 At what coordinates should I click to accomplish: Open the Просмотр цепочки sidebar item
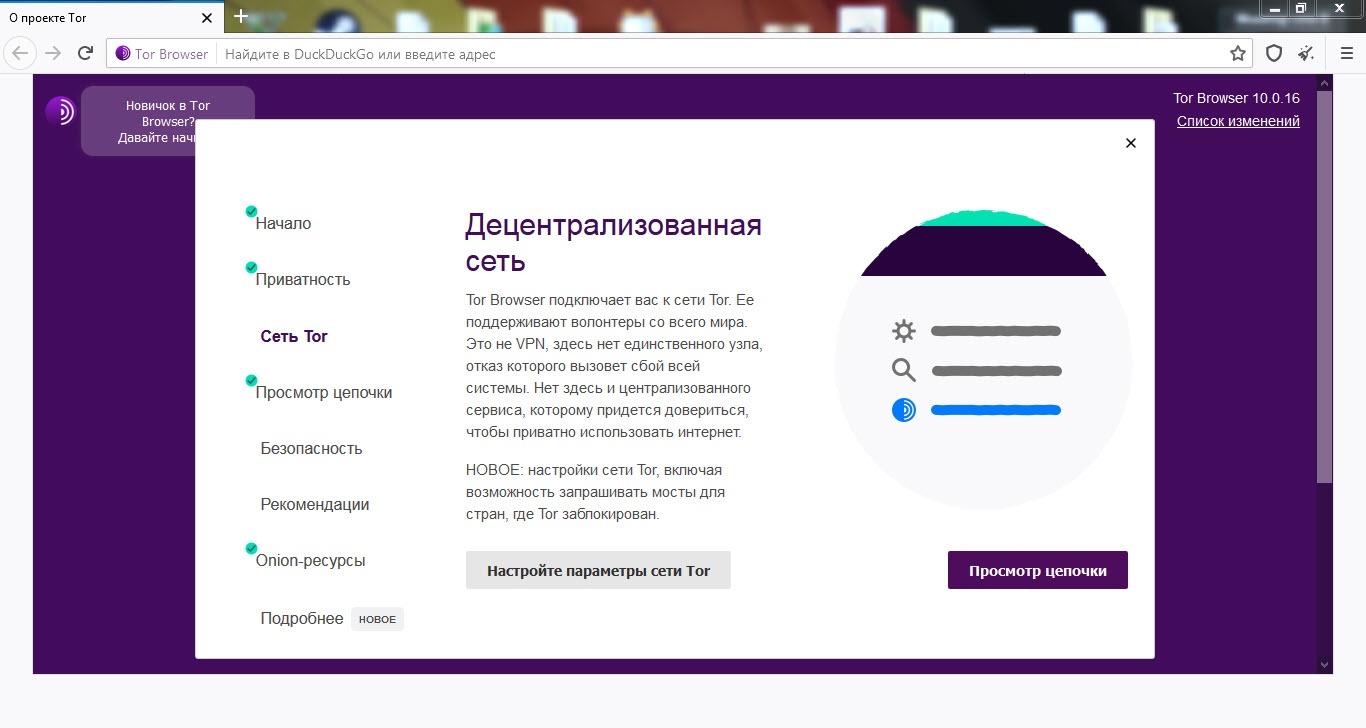[x=324, y=393]
